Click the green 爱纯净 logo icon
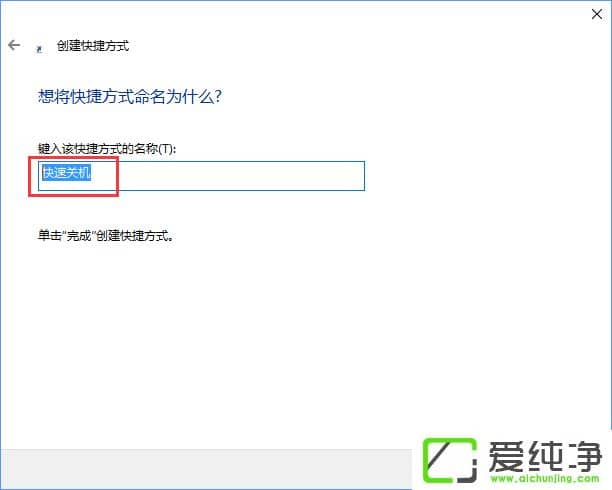The image size is (612, 490). (x=450, y=460)
